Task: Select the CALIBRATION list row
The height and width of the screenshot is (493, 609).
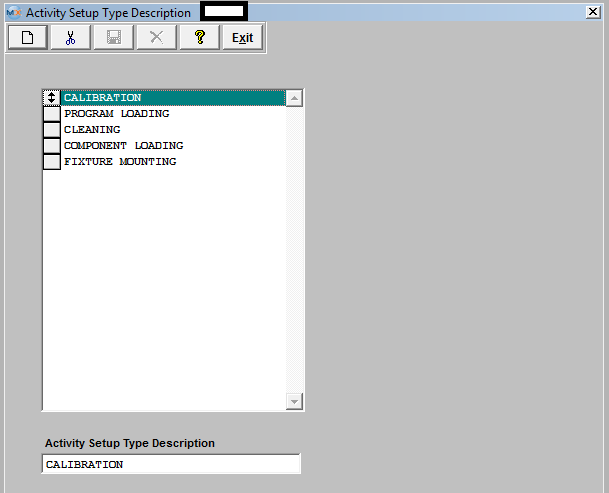Action: tap(173, 98)
